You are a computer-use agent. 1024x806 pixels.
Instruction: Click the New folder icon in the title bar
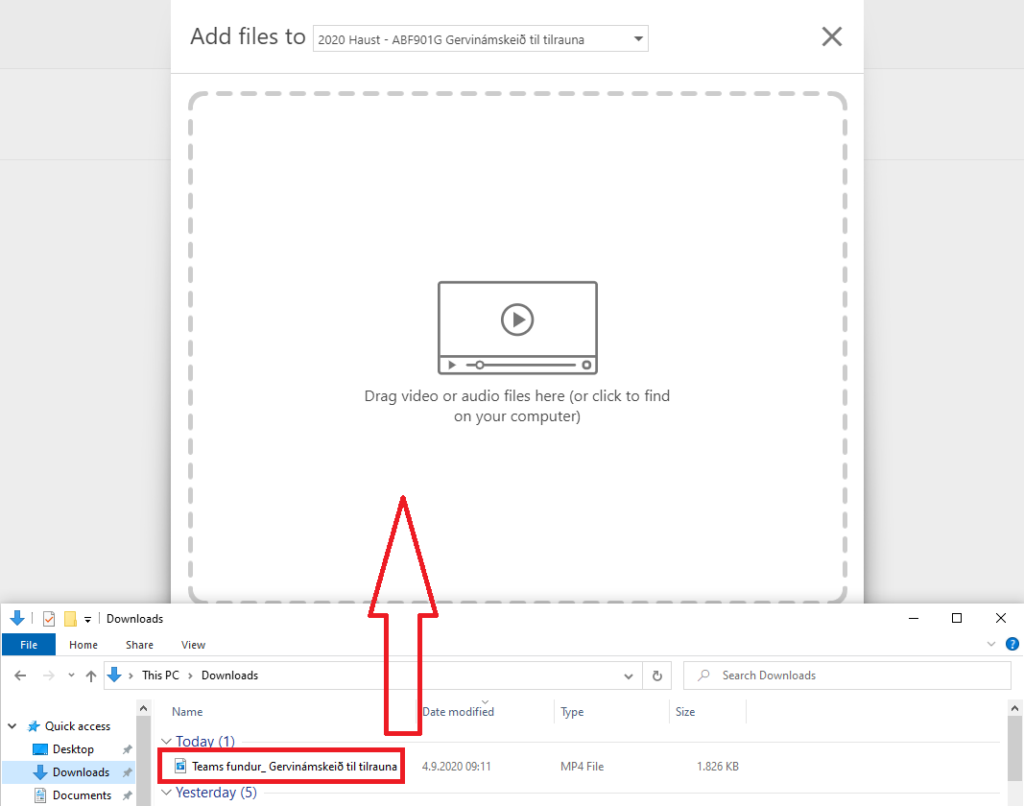[70, 618]
